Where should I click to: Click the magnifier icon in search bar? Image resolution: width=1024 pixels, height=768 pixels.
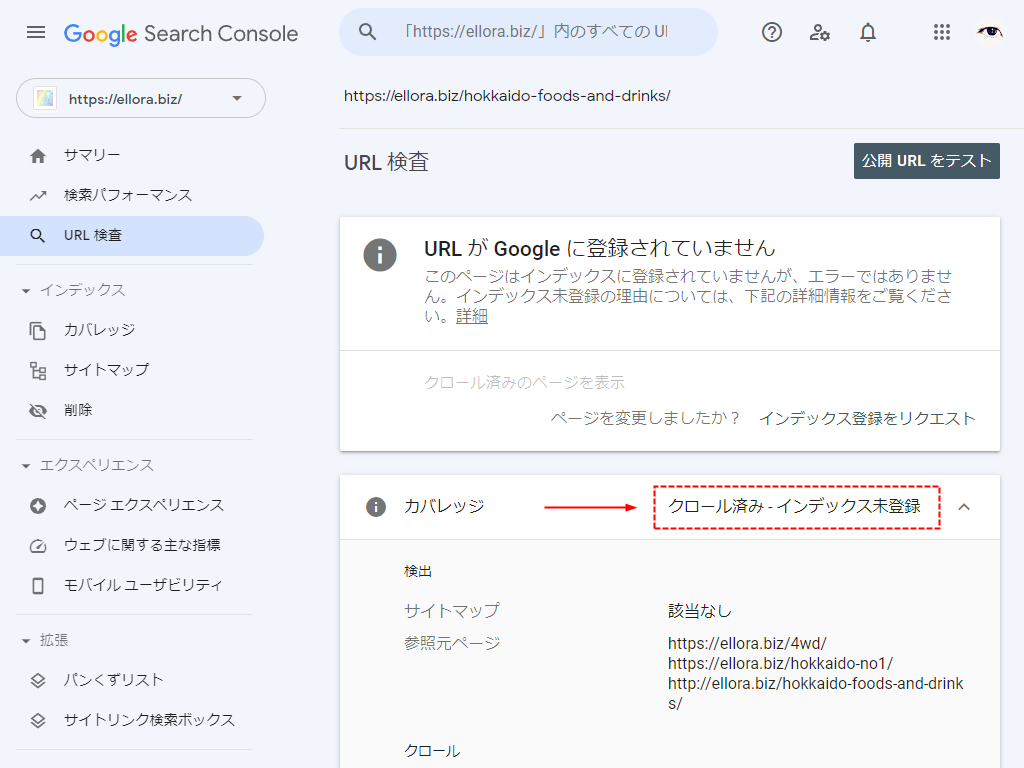(x=368, y=32)
